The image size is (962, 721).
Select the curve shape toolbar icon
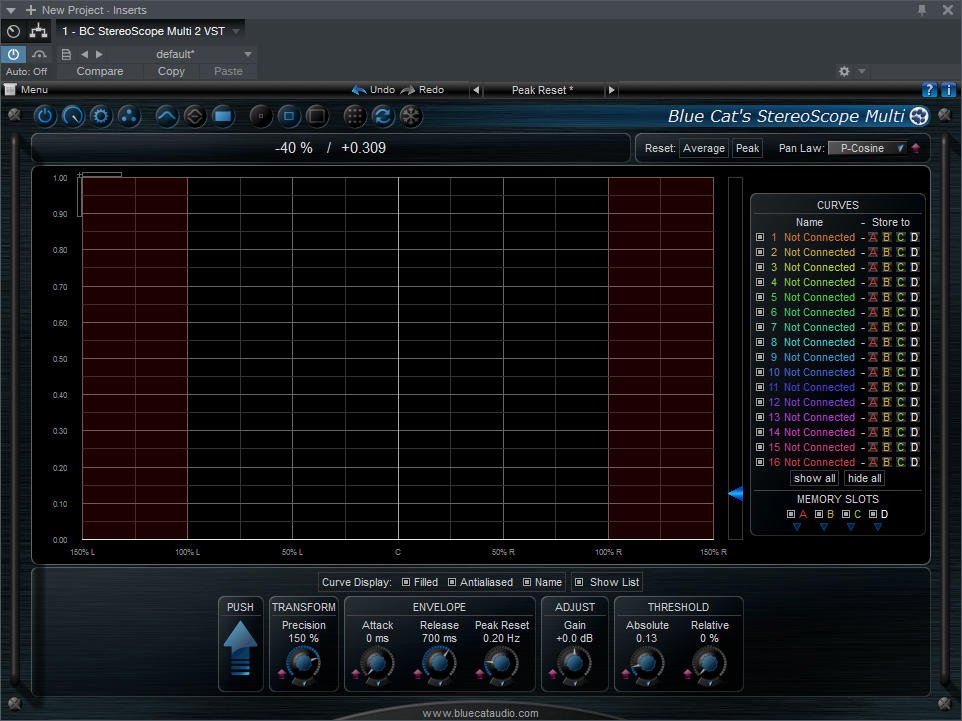[x=167, y=116]
